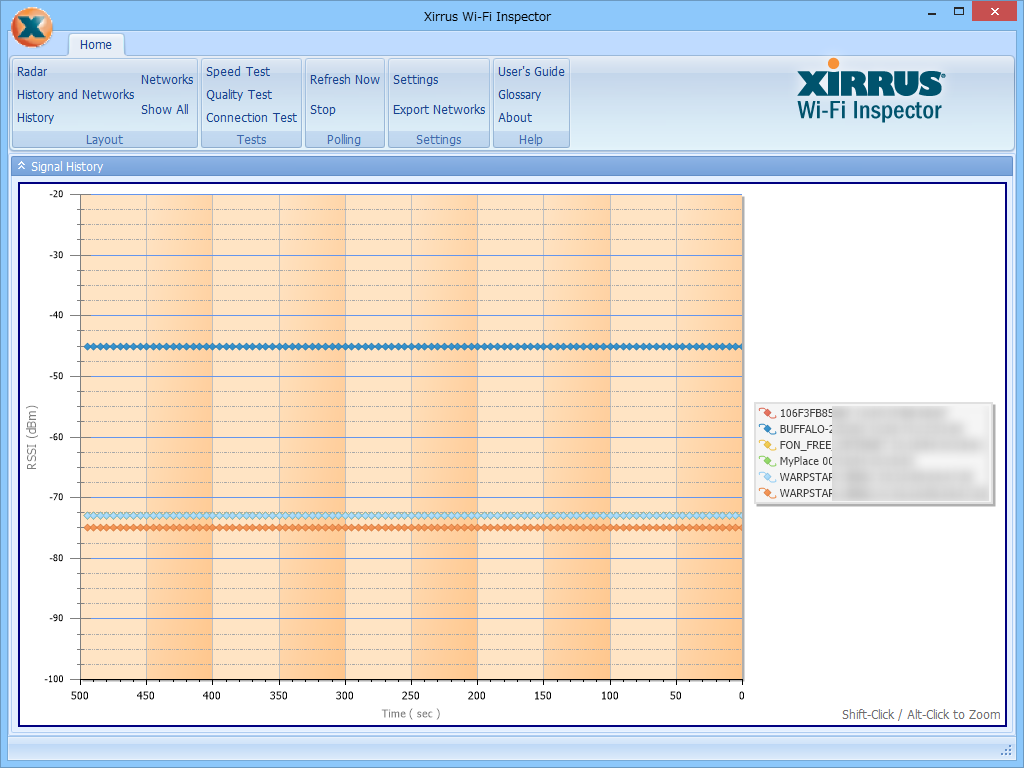Switch to the Home ribbon tab
The image size is (1024, 768).
coord(96,45)
